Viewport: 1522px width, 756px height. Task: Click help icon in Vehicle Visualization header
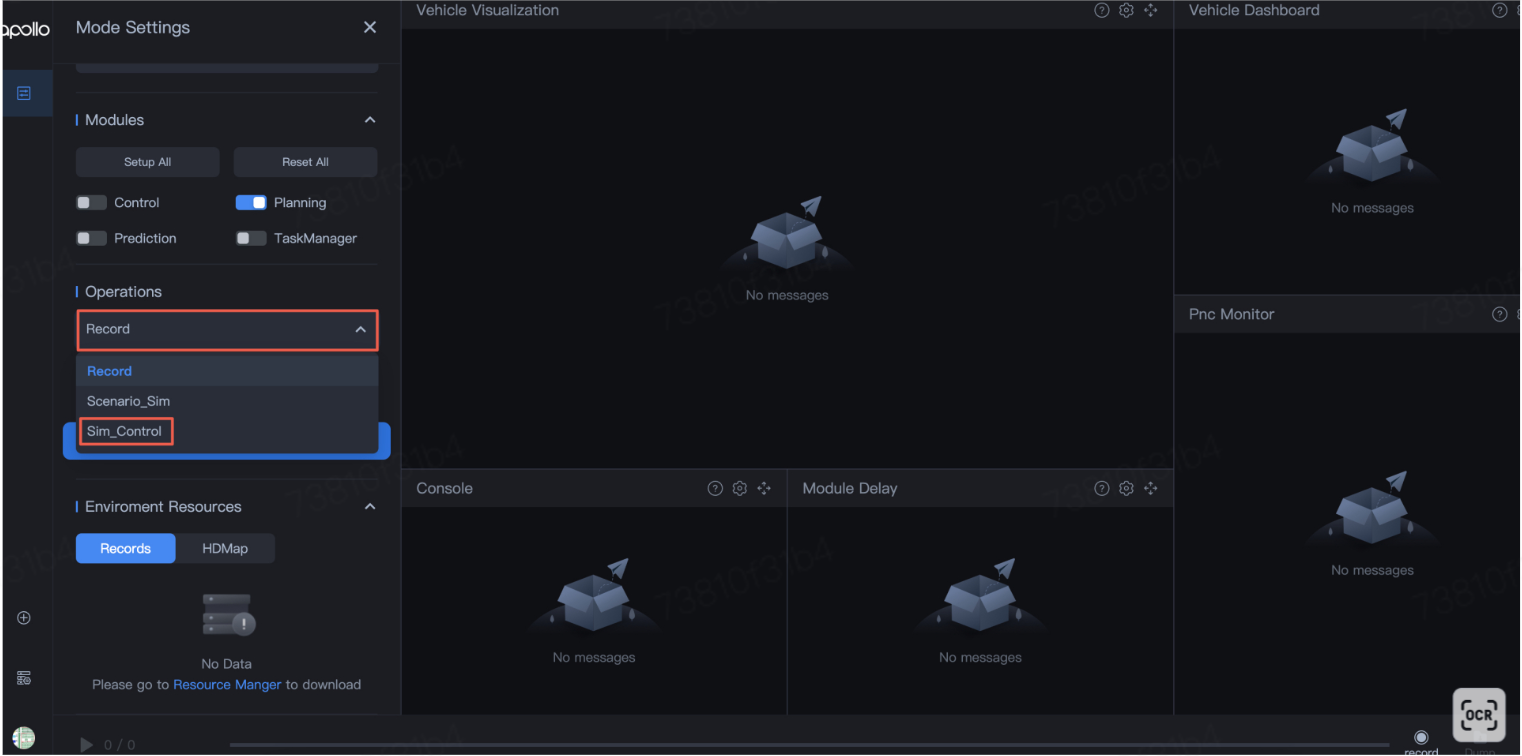(x=1101, y=10)
